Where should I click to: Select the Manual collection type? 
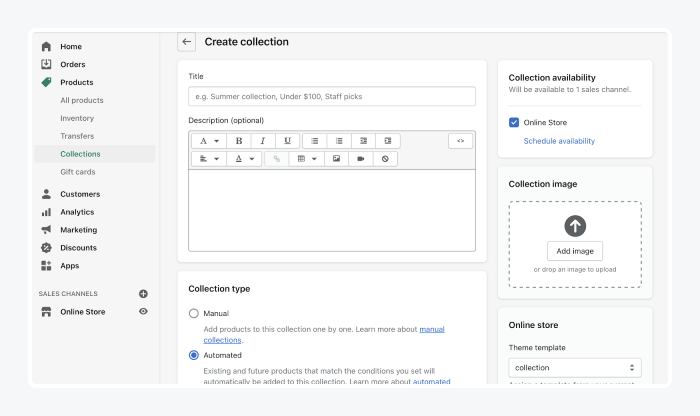(x=194, y=313)
